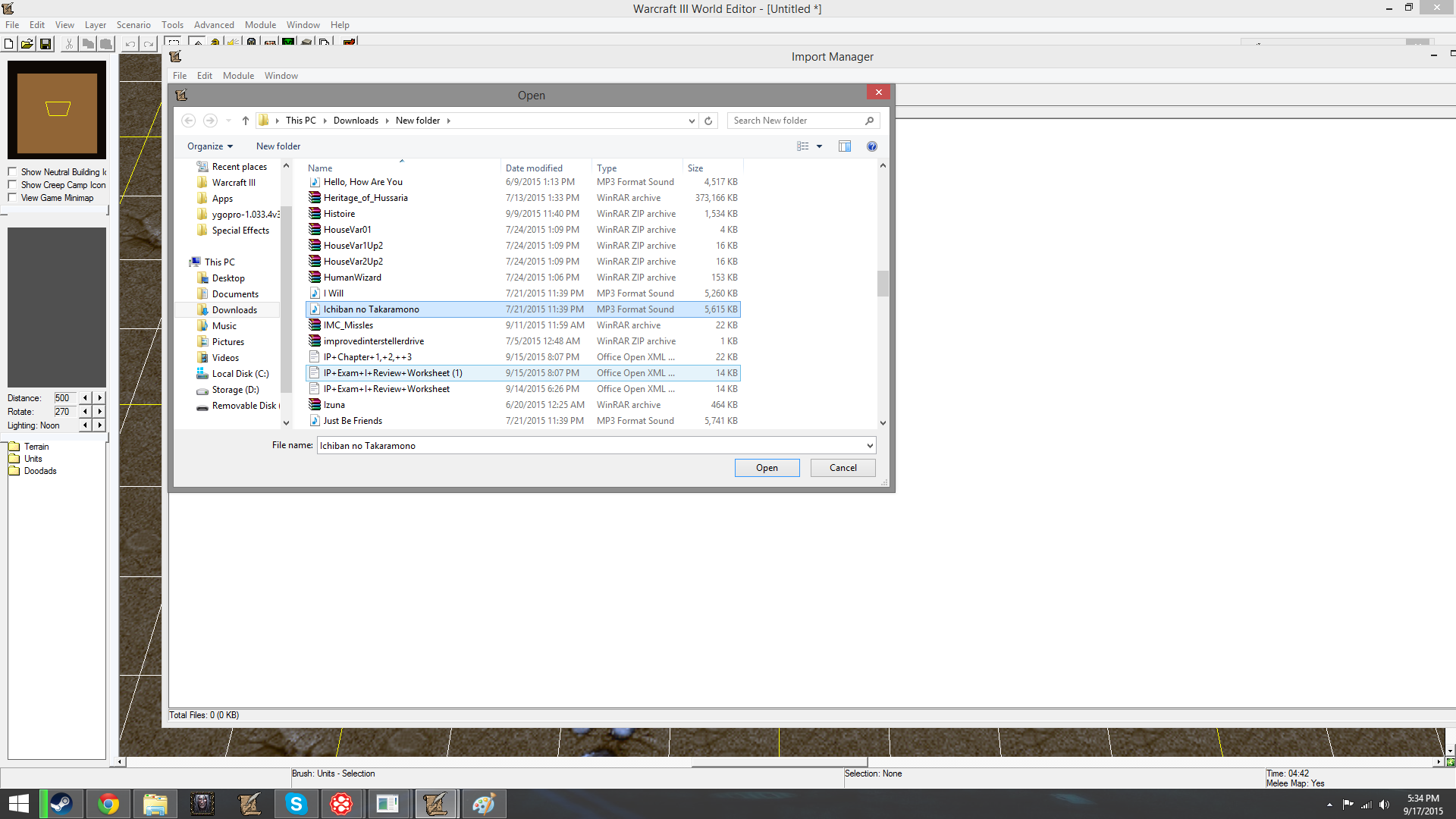Image resolution: width=1456 pixels, height=819 pixels.
Task: Click the New Map toolbar icon
Action: coord(9,44)
